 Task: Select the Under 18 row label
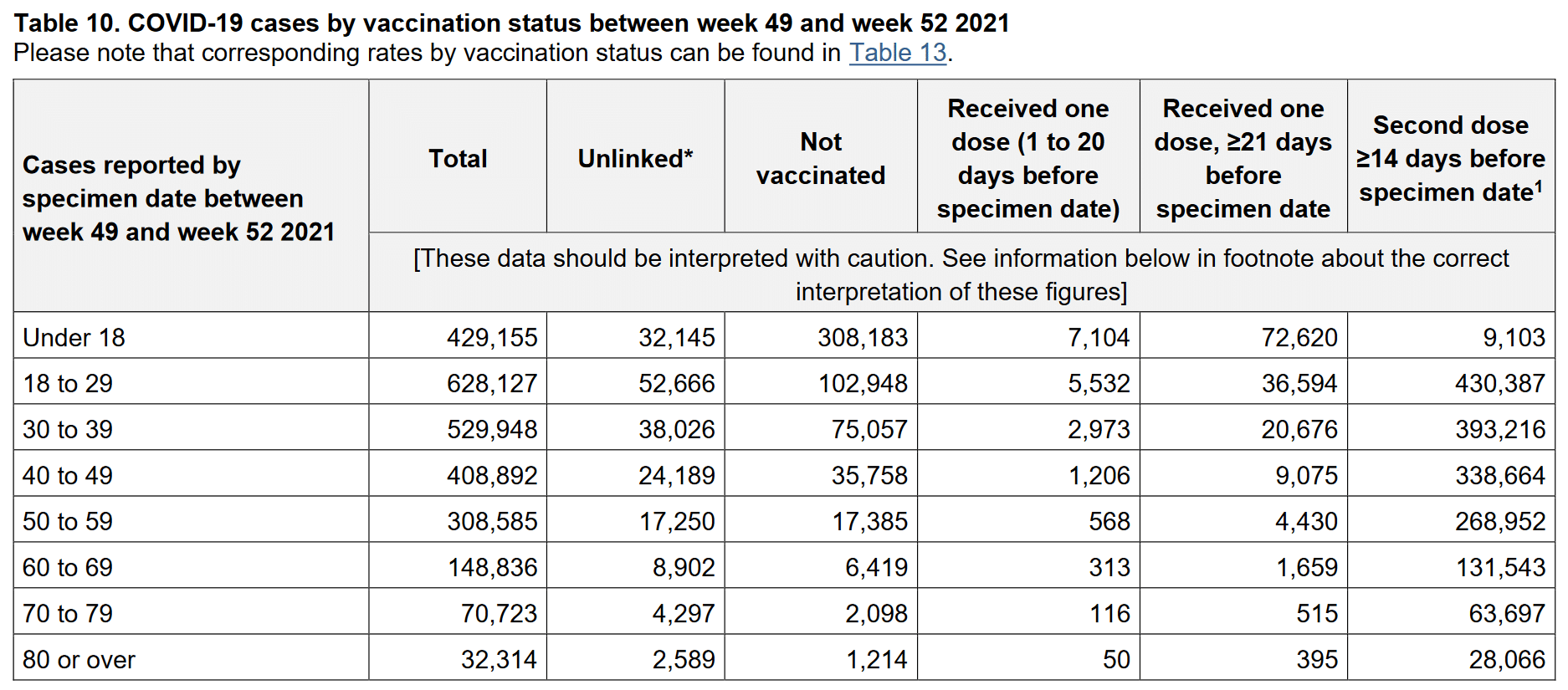[x=74, y=337]
